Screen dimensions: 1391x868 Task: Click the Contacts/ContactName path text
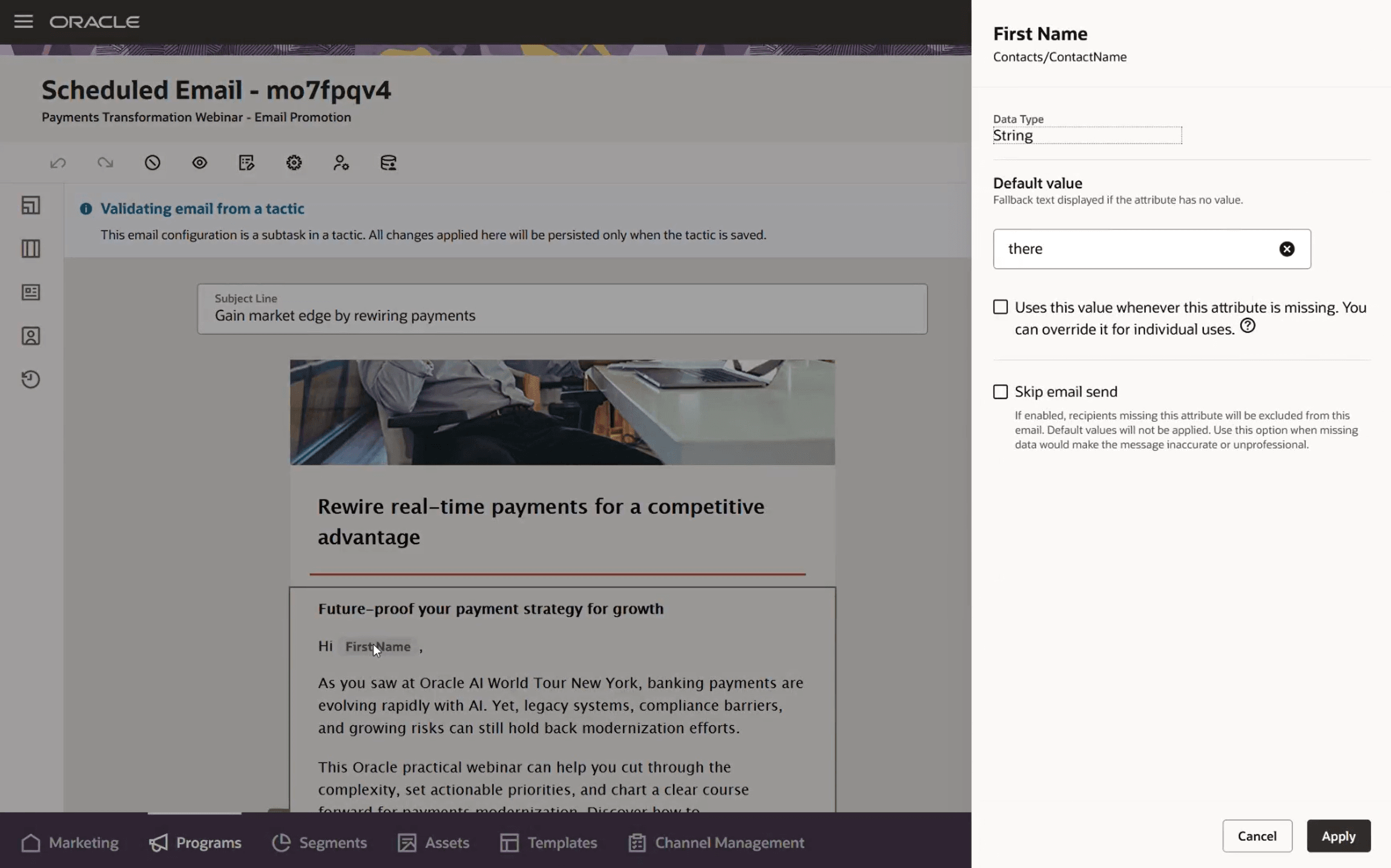click(x=1060, y=57)
